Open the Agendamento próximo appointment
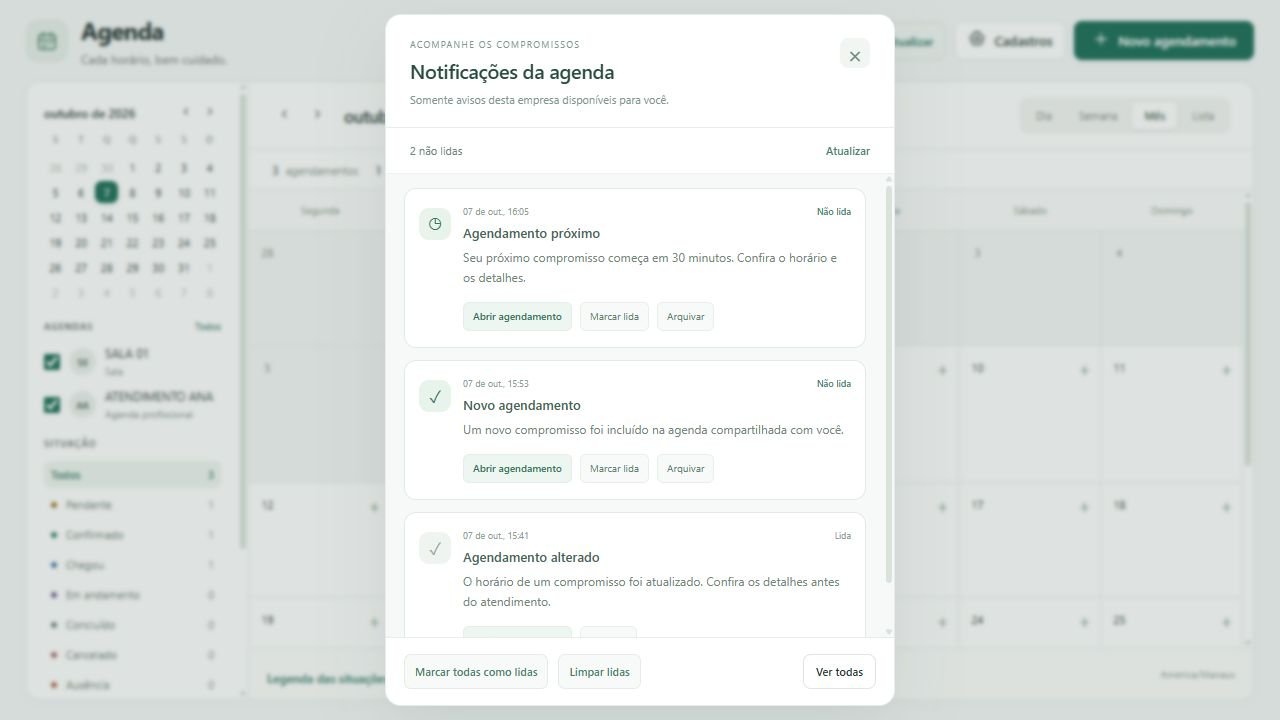 [x=517, y=317]
